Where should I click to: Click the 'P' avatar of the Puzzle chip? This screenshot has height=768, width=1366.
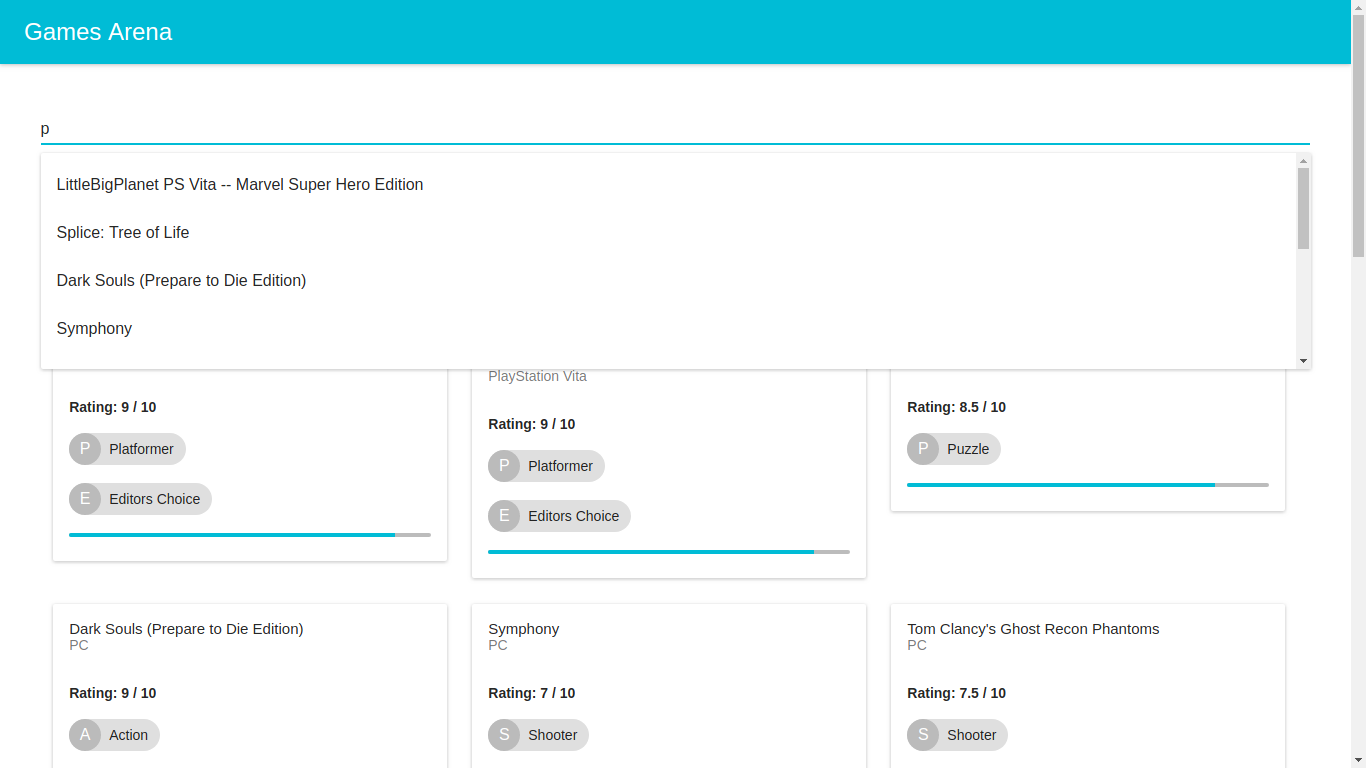pos(923,449)
